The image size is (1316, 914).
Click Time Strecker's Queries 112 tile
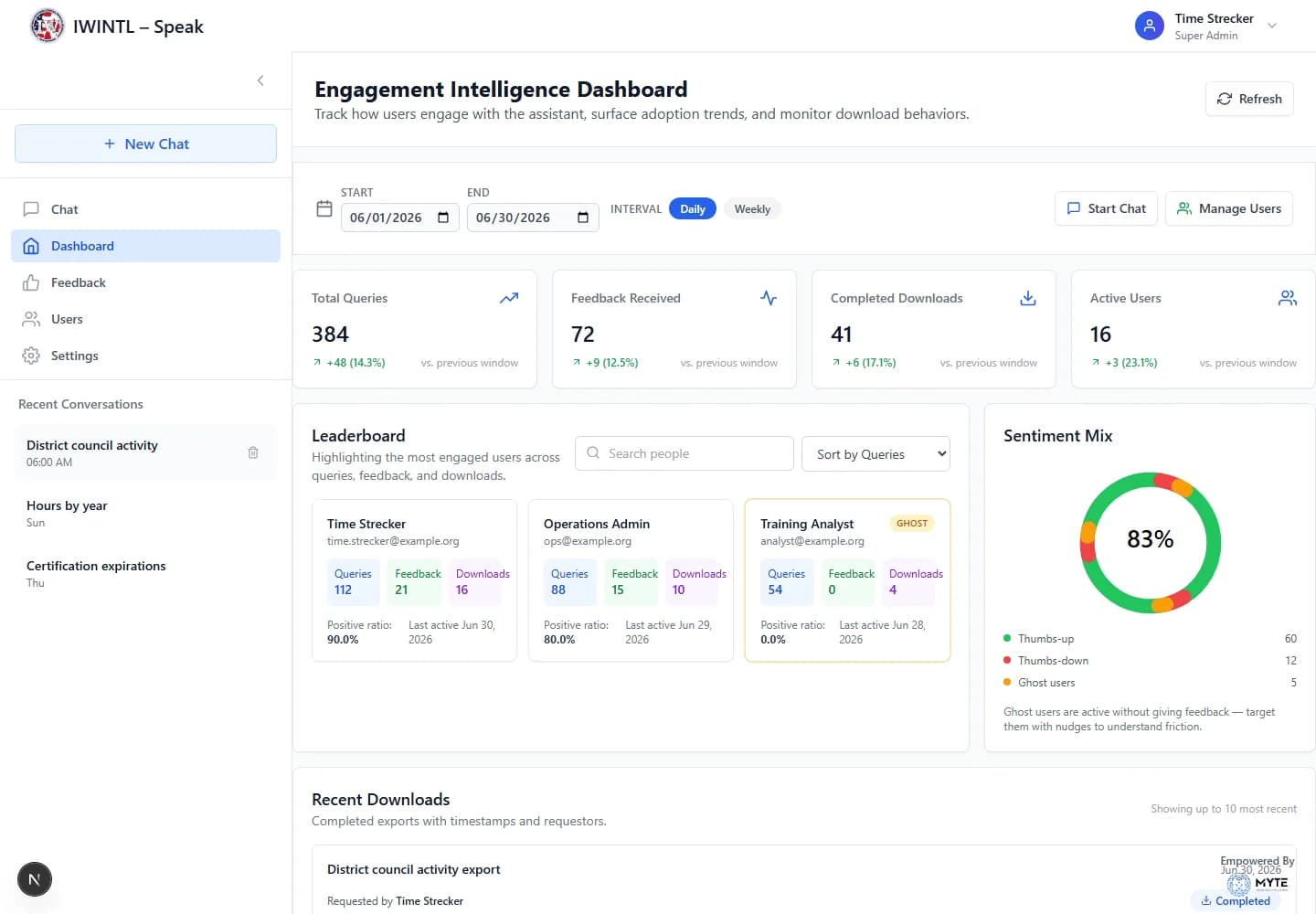coord(354,582)
